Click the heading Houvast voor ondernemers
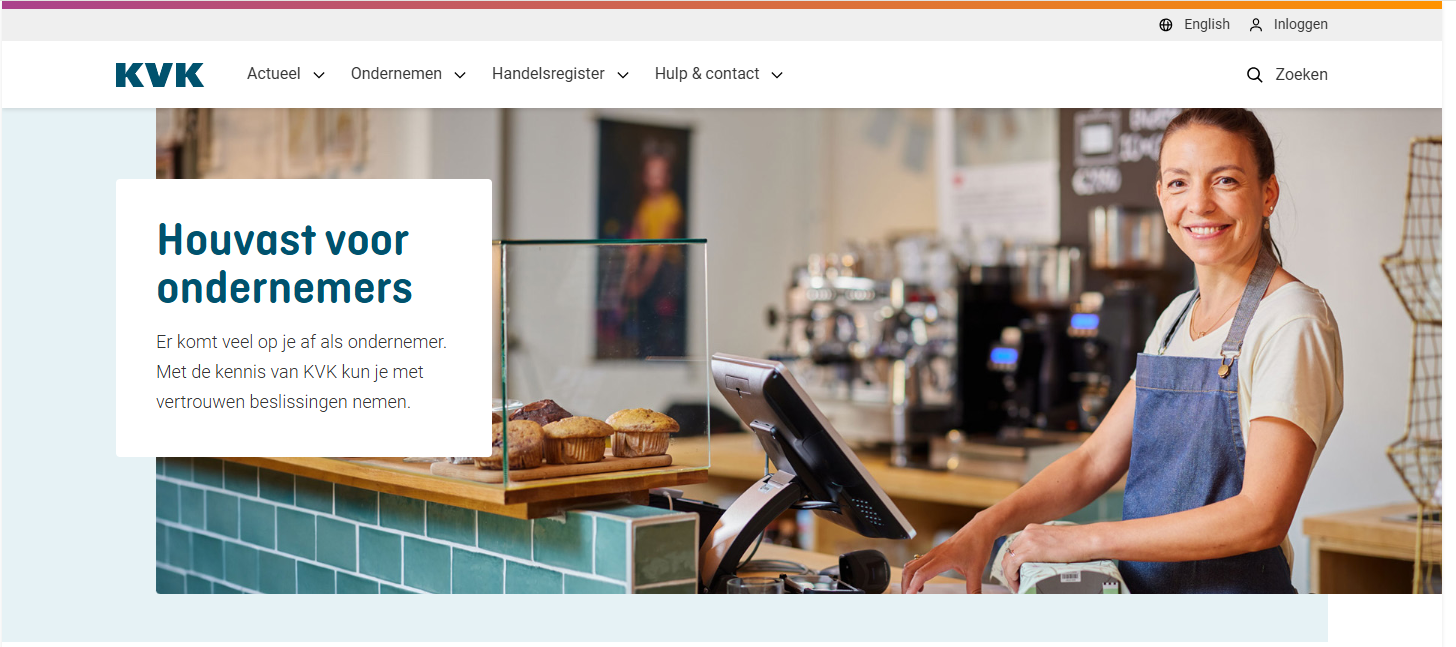 click(285, 264)
